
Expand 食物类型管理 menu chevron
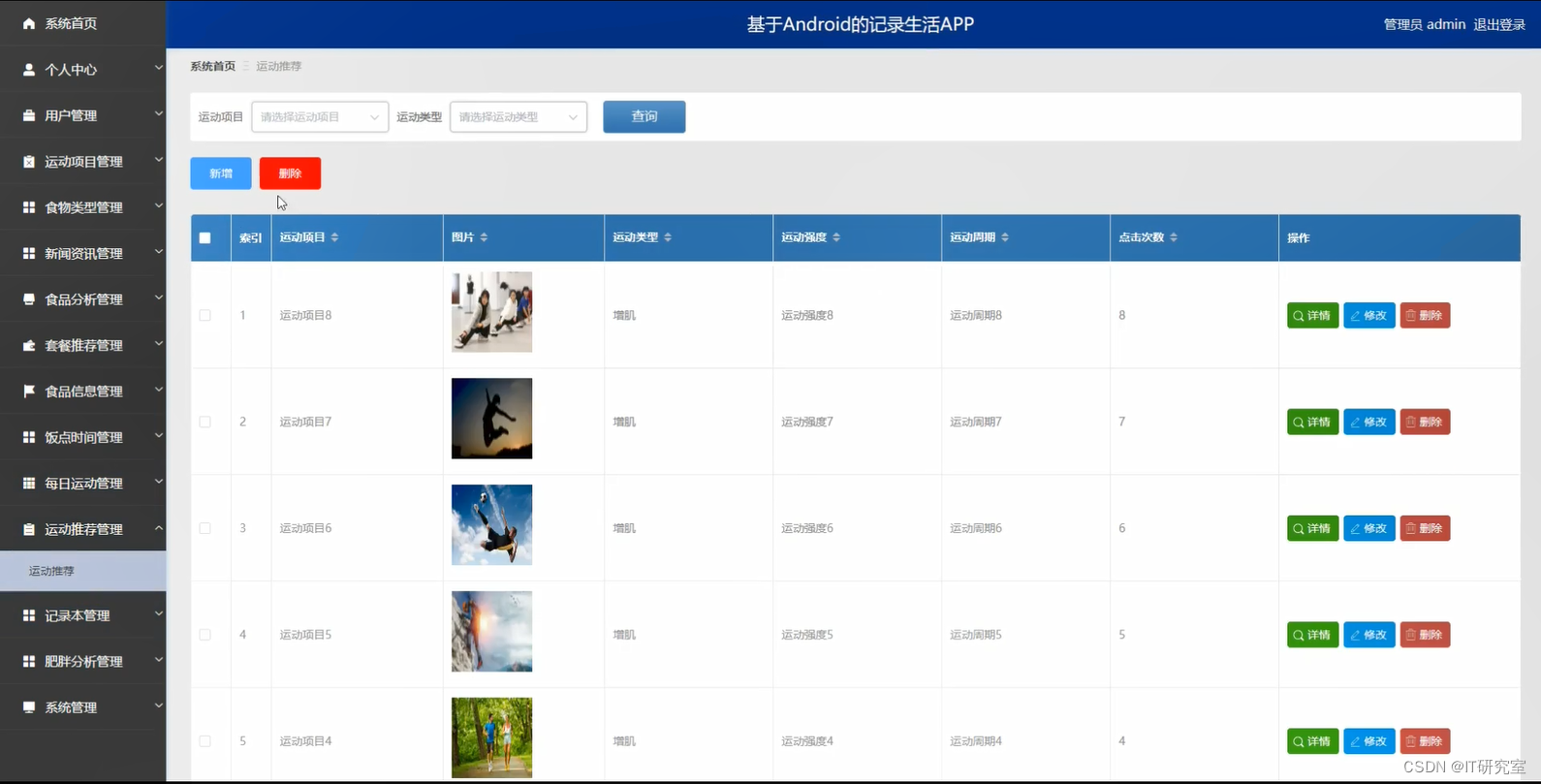pyautogui.click(x=158, y=205)
